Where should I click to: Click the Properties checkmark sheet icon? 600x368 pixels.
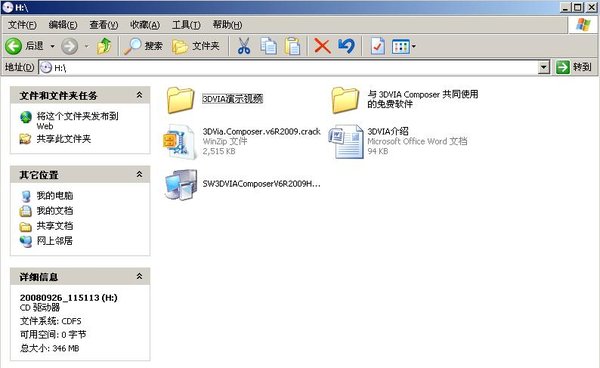(378, 46)
